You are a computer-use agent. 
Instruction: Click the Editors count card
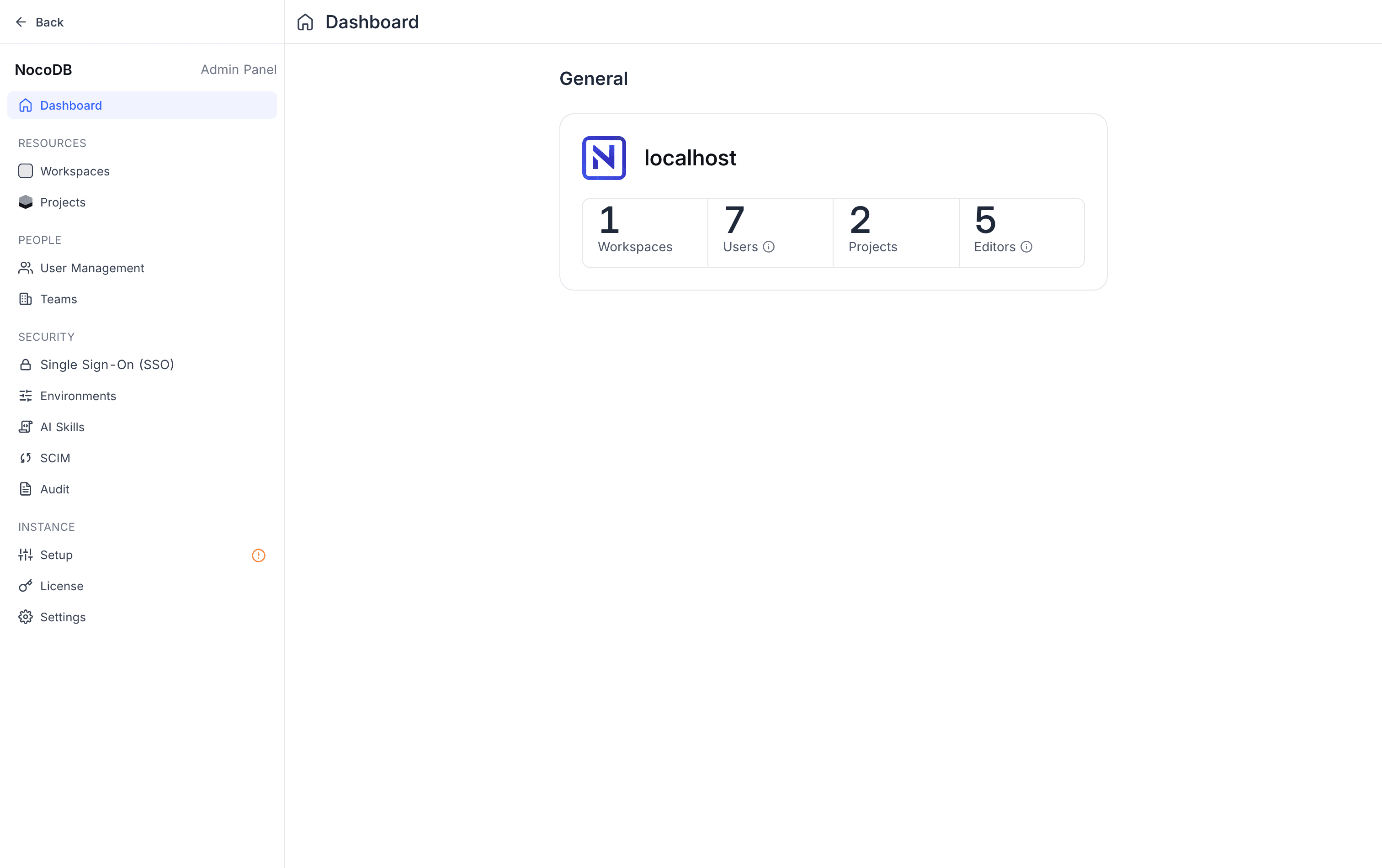click(1021, 233)
